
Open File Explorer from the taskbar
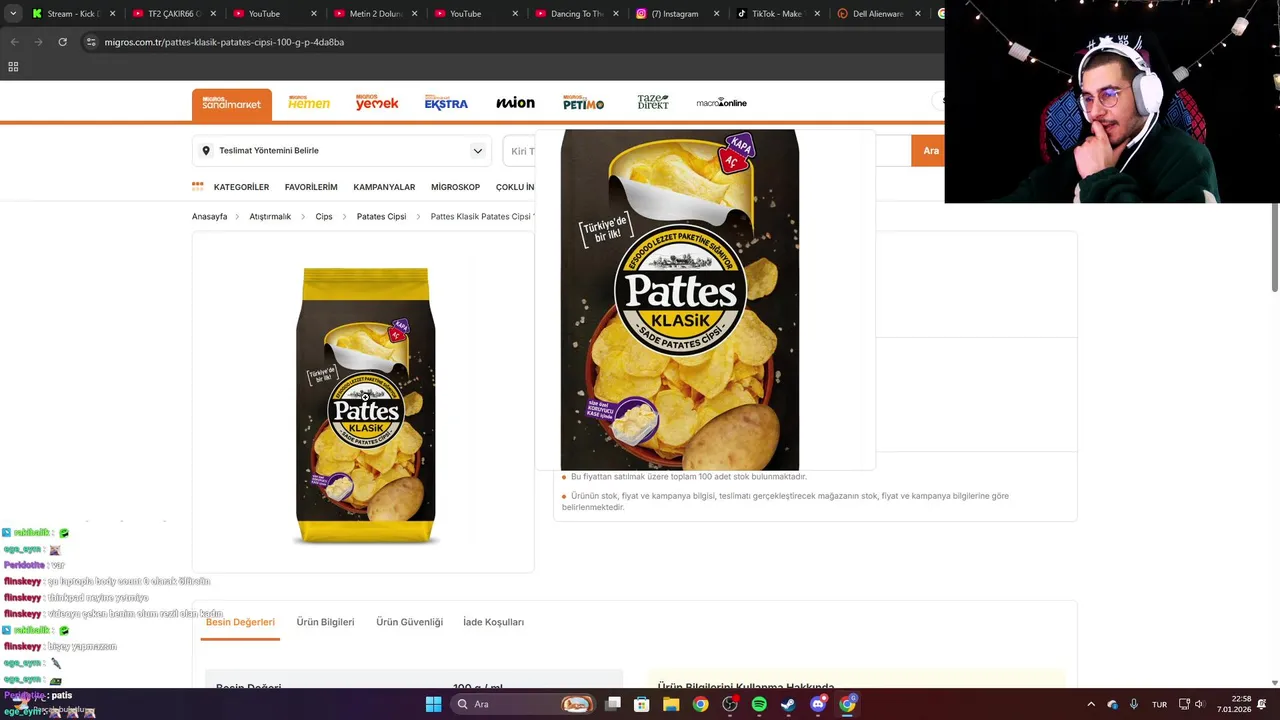coord(671,704)
